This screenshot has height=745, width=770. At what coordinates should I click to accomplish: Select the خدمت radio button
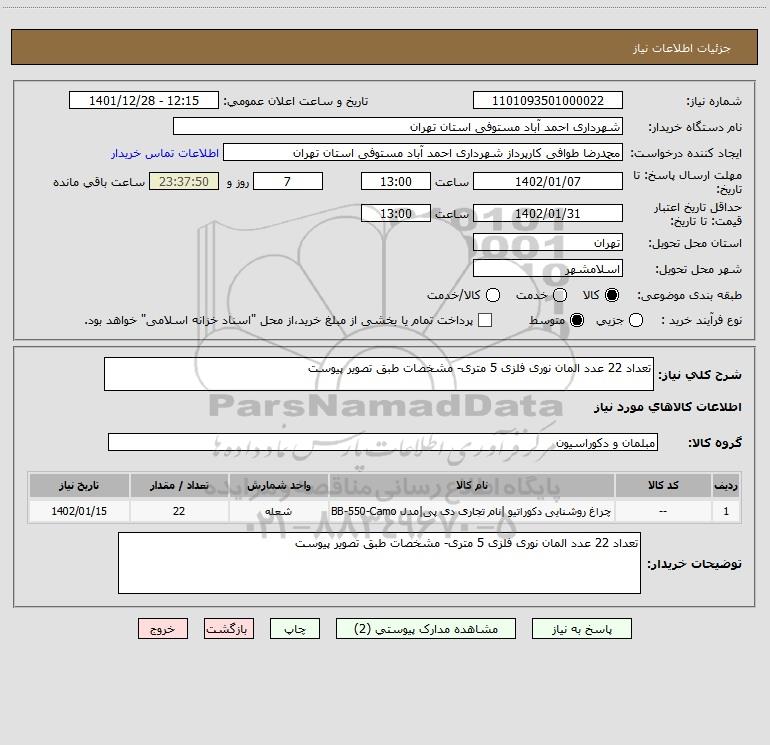[560, 295]
